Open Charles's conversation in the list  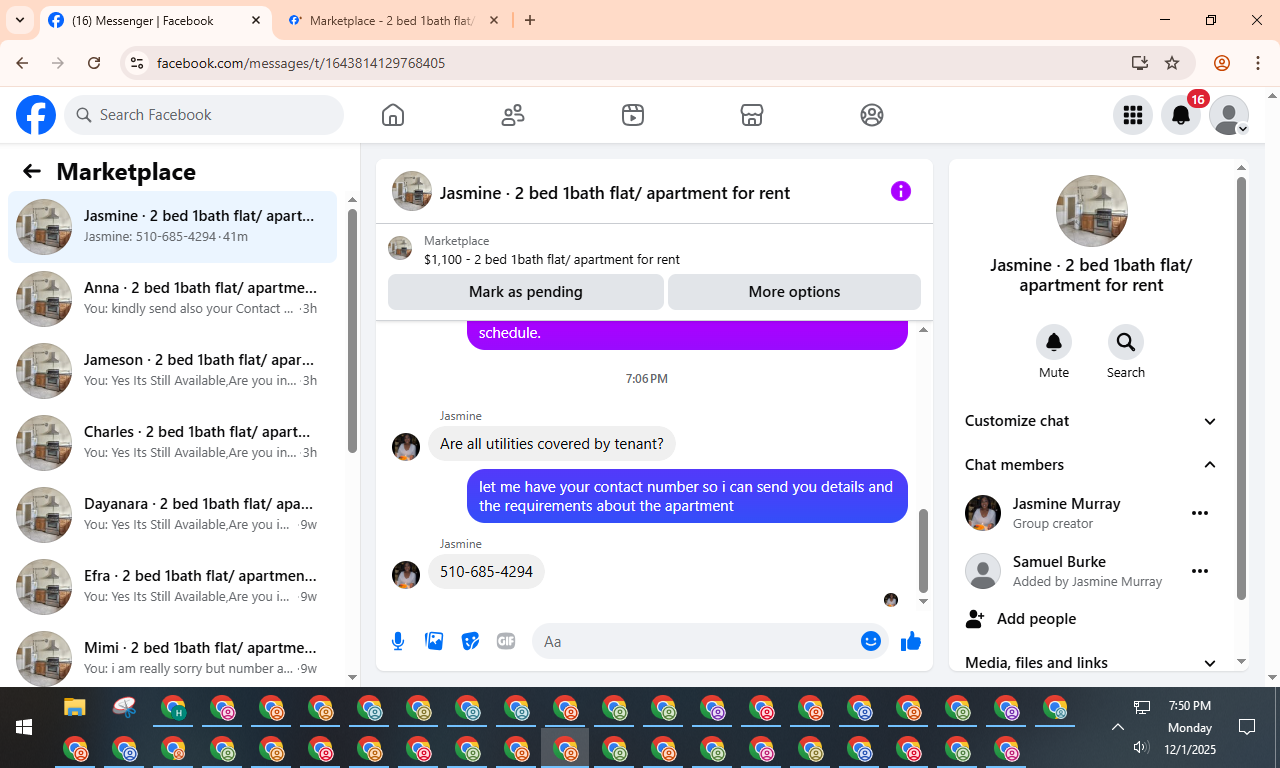(172, 443)
